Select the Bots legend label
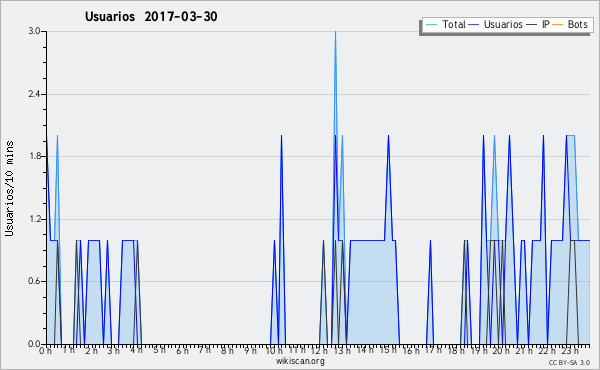 pyautogui.click(x=577, y=24)
